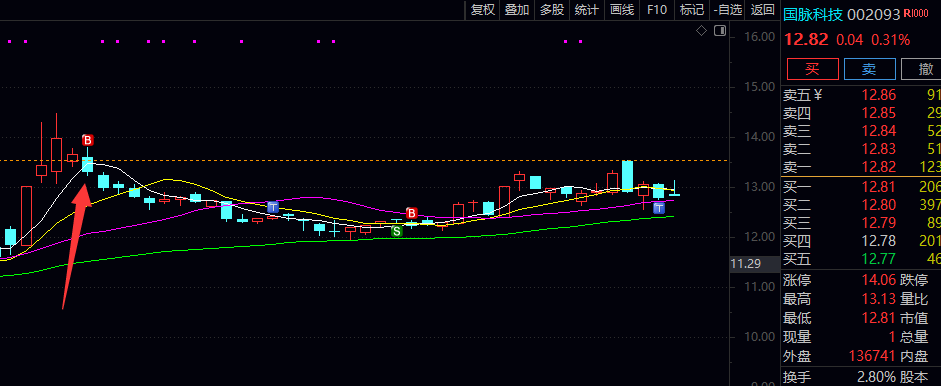The width and height of the screenshot is (941, 386).
Task: Click the red B marker mid-chart
Action: (x=411, y=213)
